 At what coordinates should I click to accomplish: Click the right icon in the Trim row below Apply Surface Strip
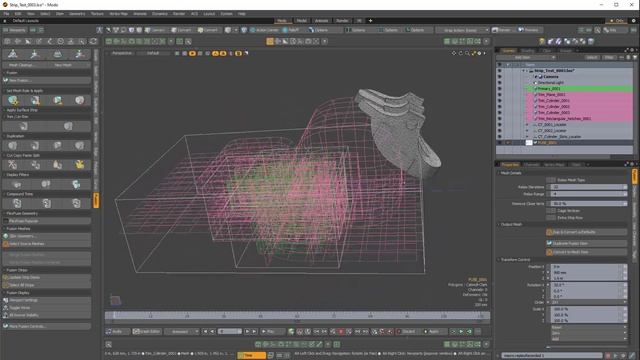tap(68, 126)
